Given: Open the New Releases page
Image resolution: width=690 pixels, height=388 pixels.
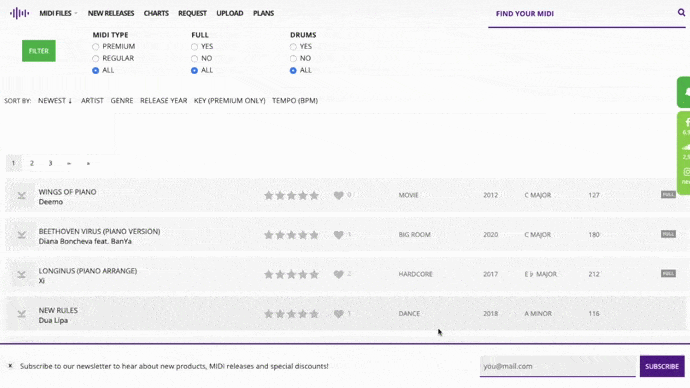Looking at the screenshot, I should click(x=111, y=13).
